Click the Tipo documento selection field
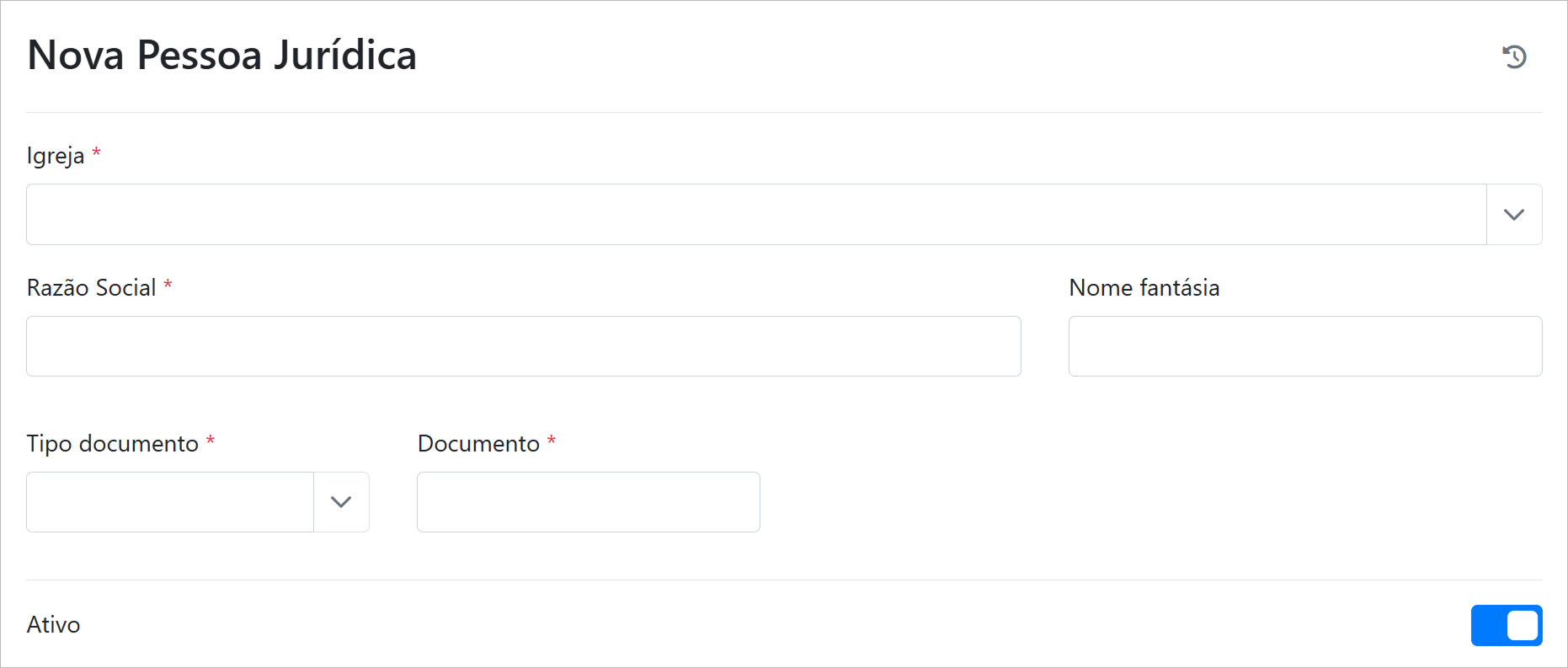The image size is (1568, 668). [x=170, y=502]
